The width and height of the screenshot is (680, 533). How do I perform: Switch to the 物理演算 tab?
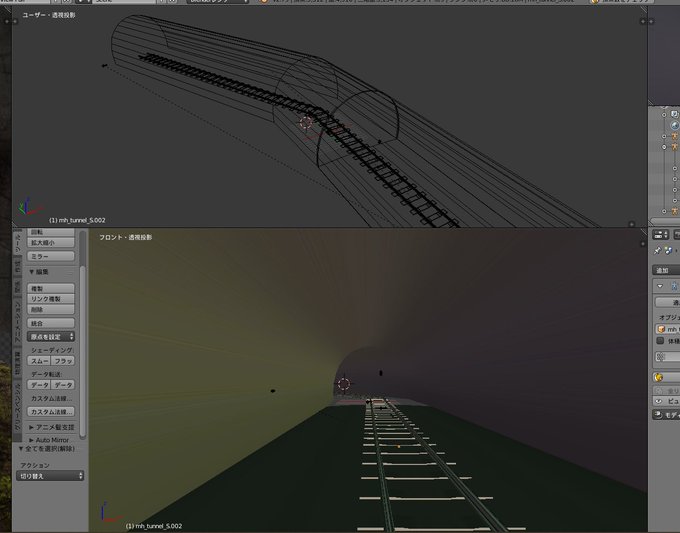coord(17,363)
